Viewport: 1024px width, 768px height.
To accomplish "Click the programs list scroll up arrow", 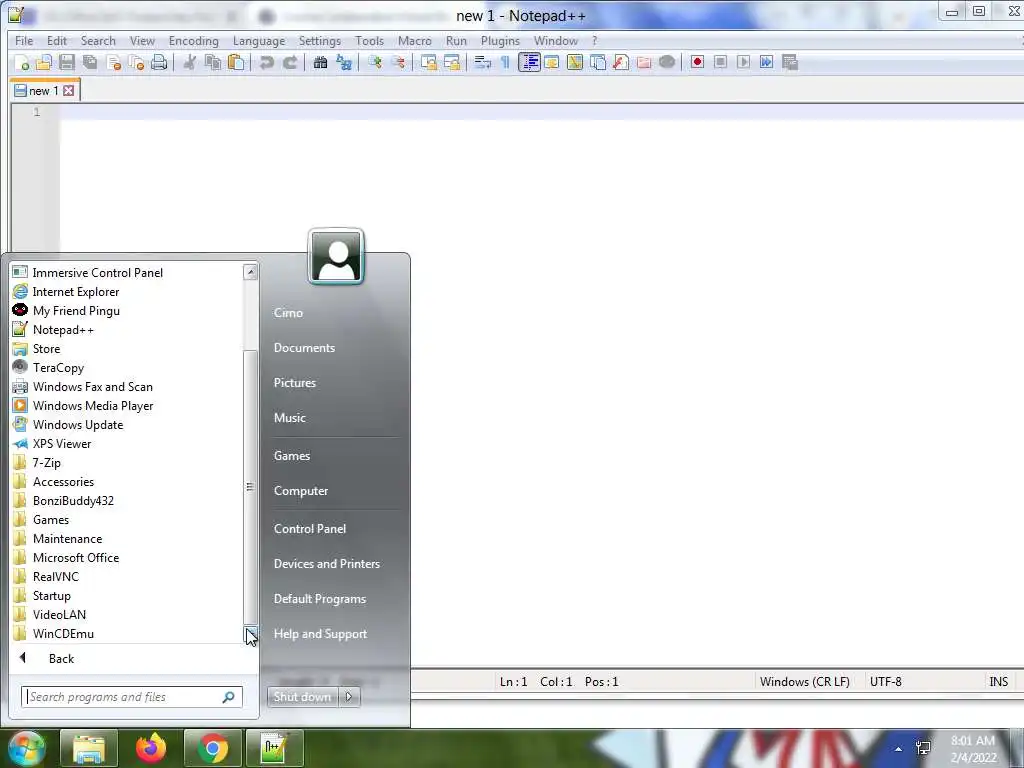I will tap(250, 272).
